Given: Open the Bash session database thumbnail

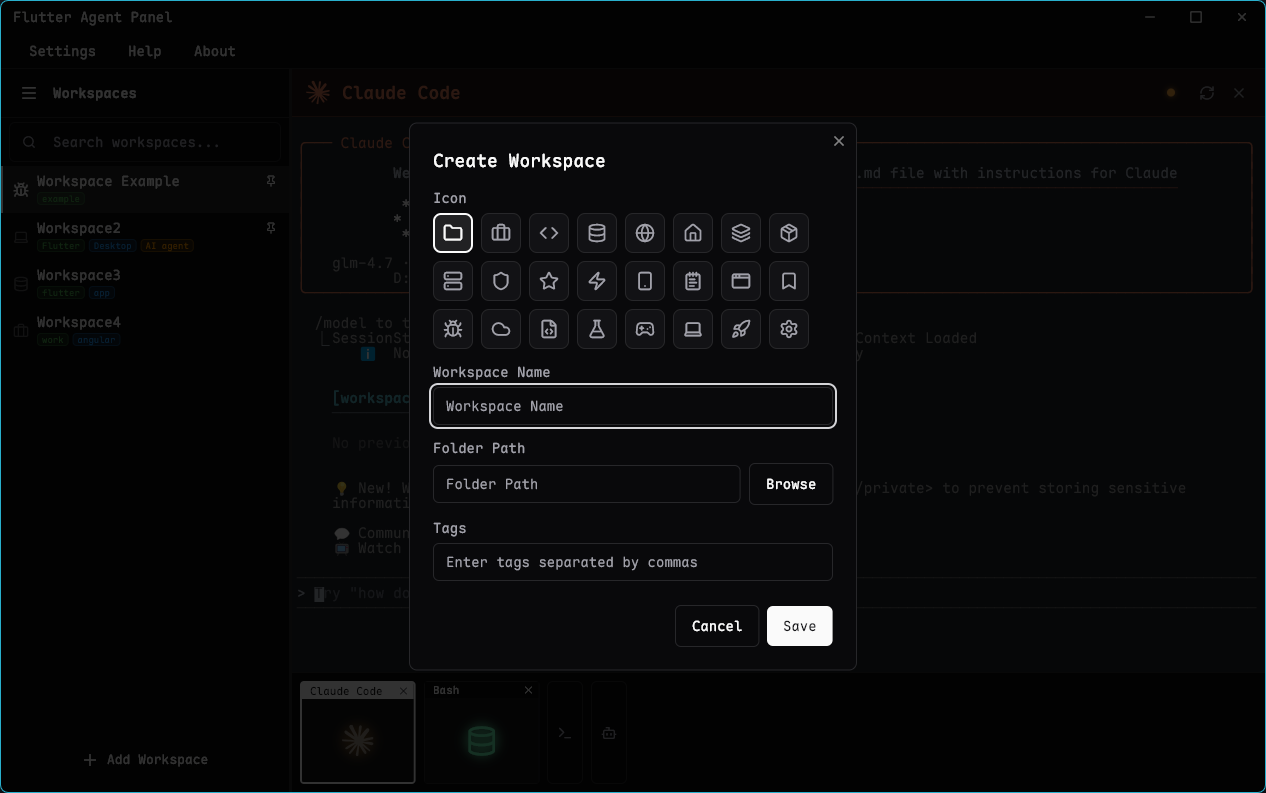Looking at the screenshot, I should click(482, 740).
